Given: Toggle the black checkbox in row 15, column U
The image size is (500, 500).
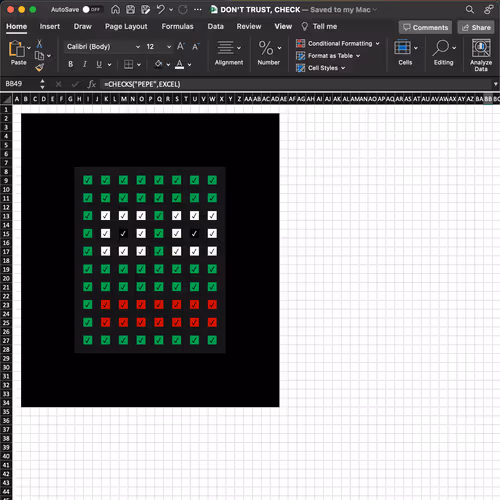Looking at the screenshot, I should click(194, 234).
